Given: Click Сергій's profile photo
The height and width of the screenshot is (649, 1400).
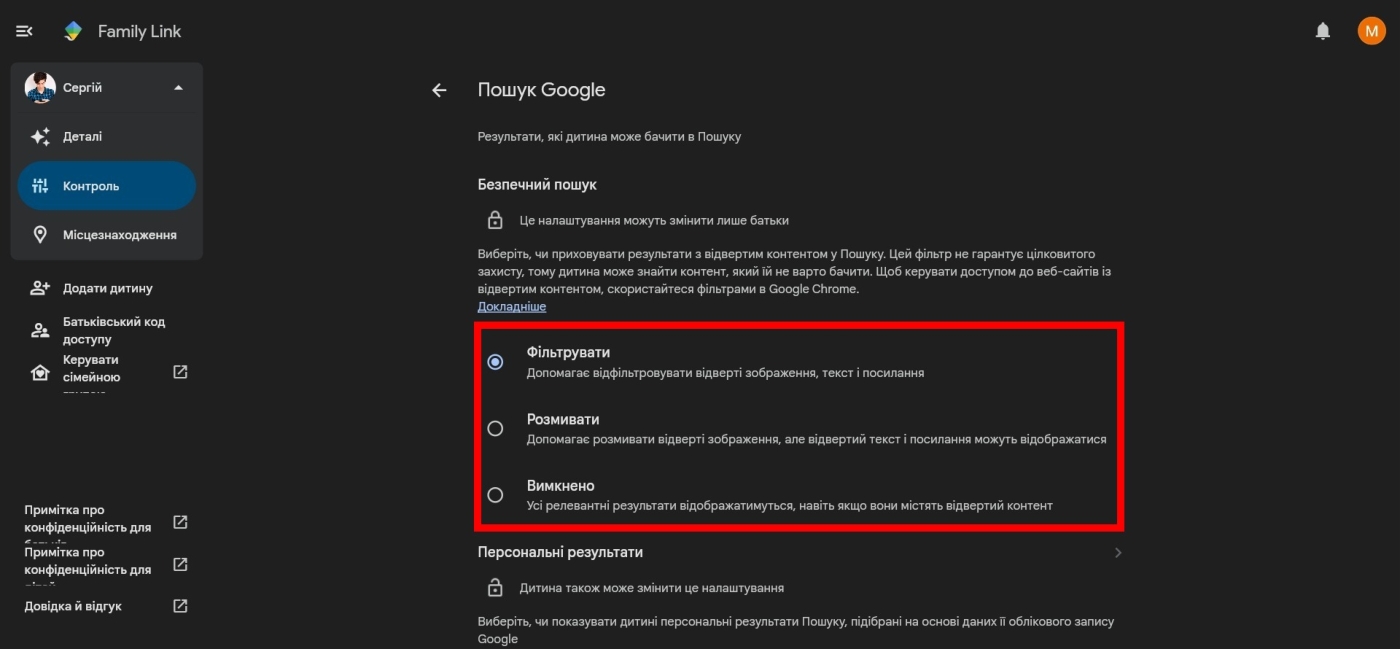Looking at the screenshot, I should pos(40,88).
